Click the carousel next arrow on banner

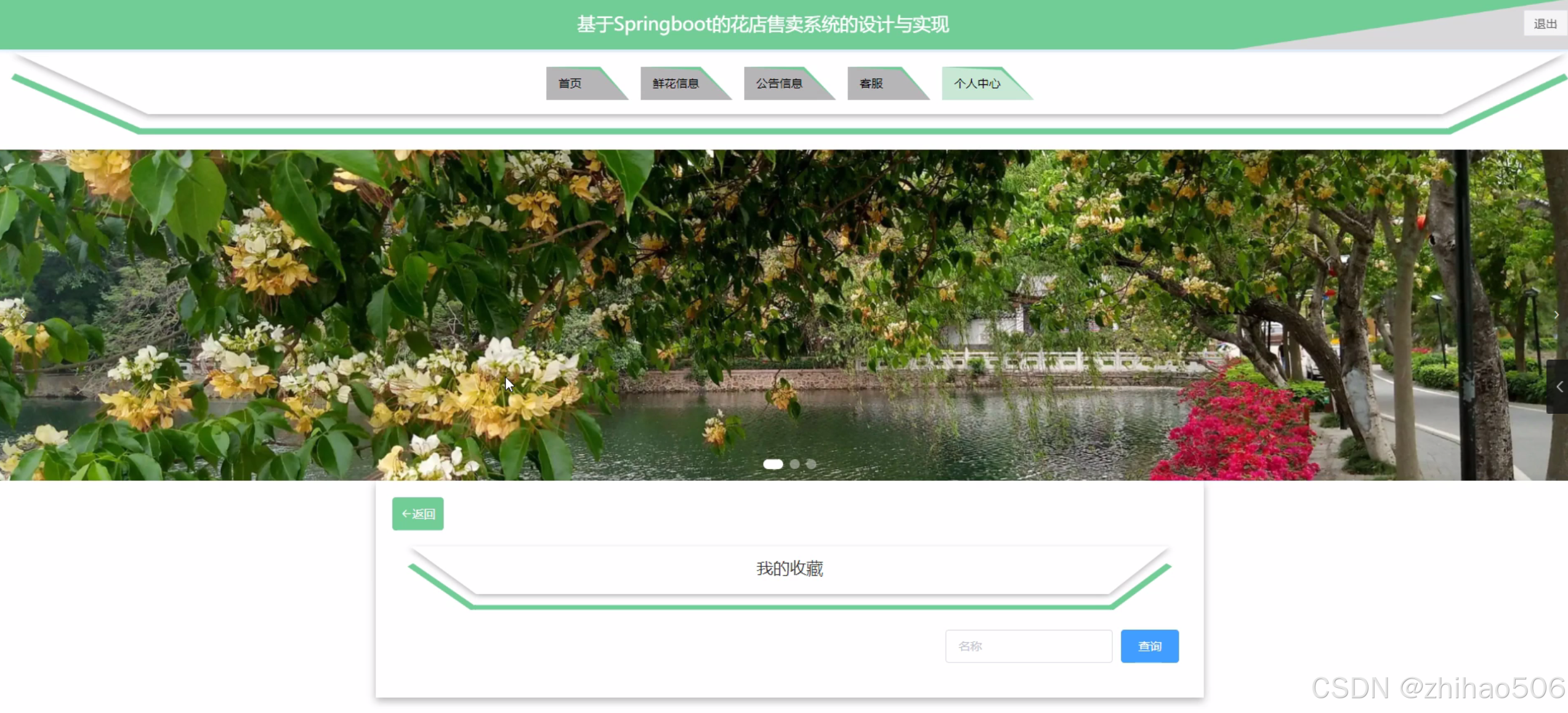pyautogui.click(x=1556, y=315)
